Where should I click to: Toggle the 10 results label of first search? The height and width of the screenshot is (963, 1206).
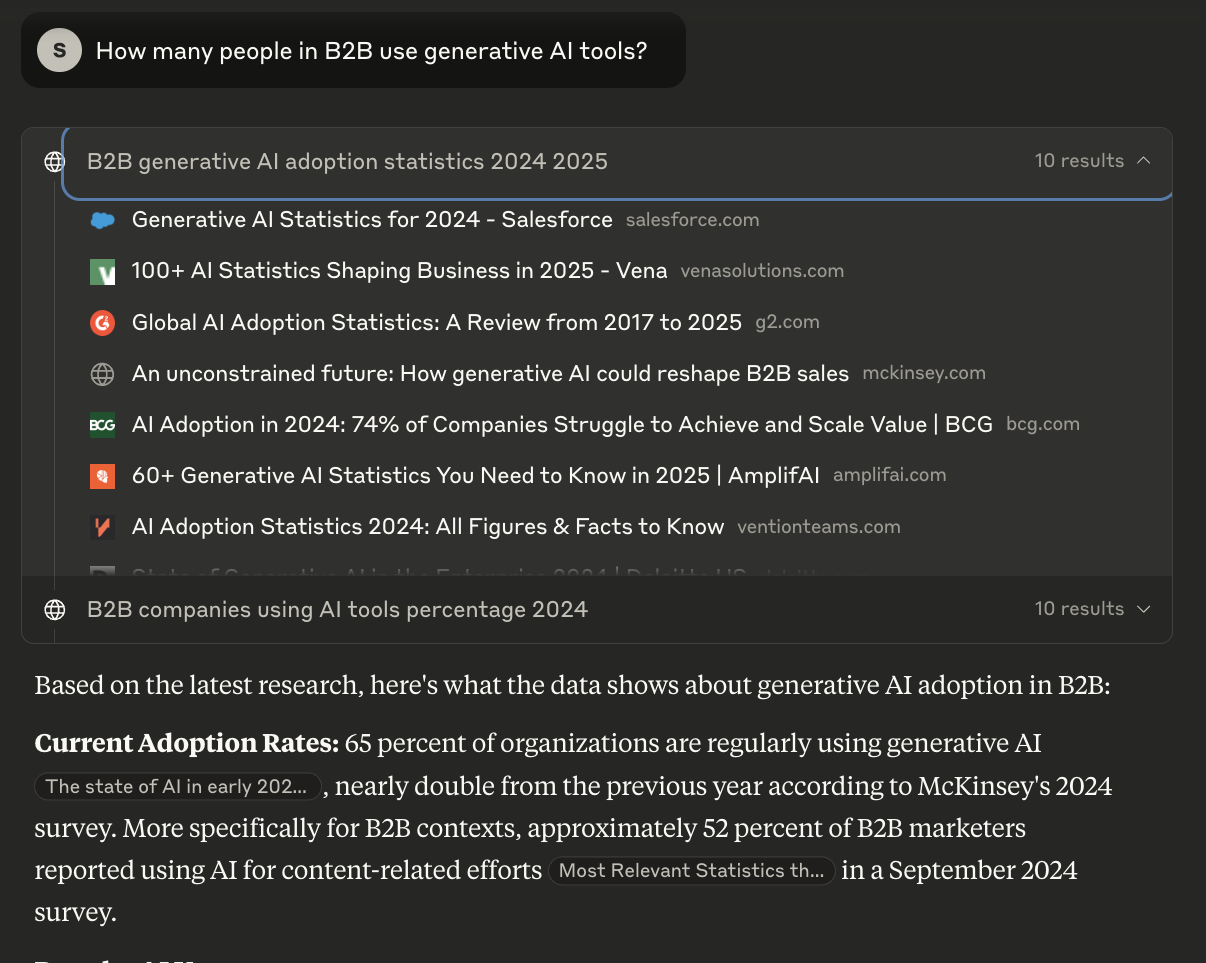coord(1079,161)
